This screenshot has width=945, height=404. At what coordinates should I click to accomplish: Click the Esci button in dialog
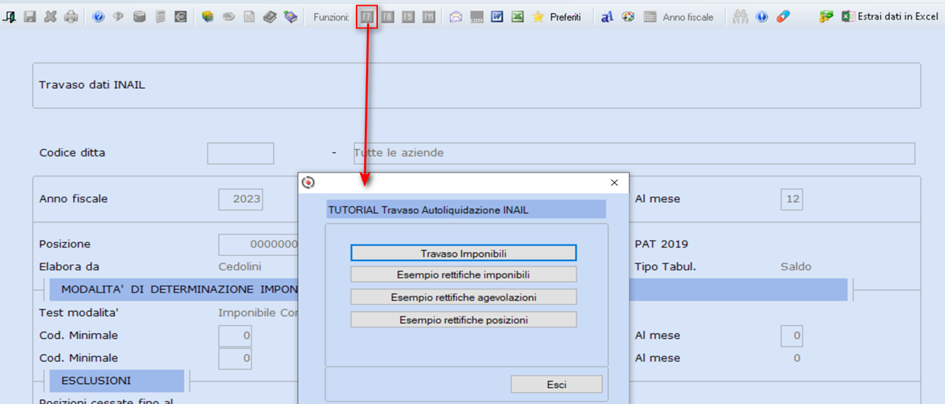pyautogui.click(x=556, y=384)
